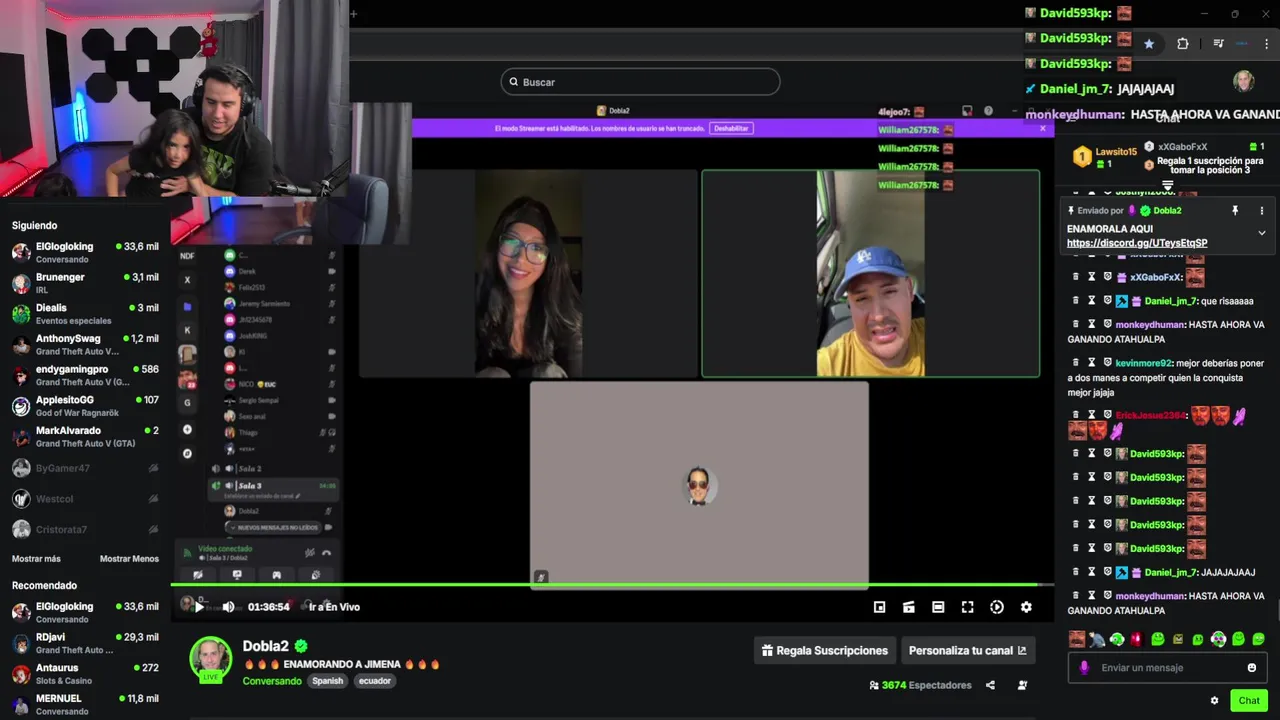
Task: Open the discord.gg pinned link
Action: [1137, 243]
